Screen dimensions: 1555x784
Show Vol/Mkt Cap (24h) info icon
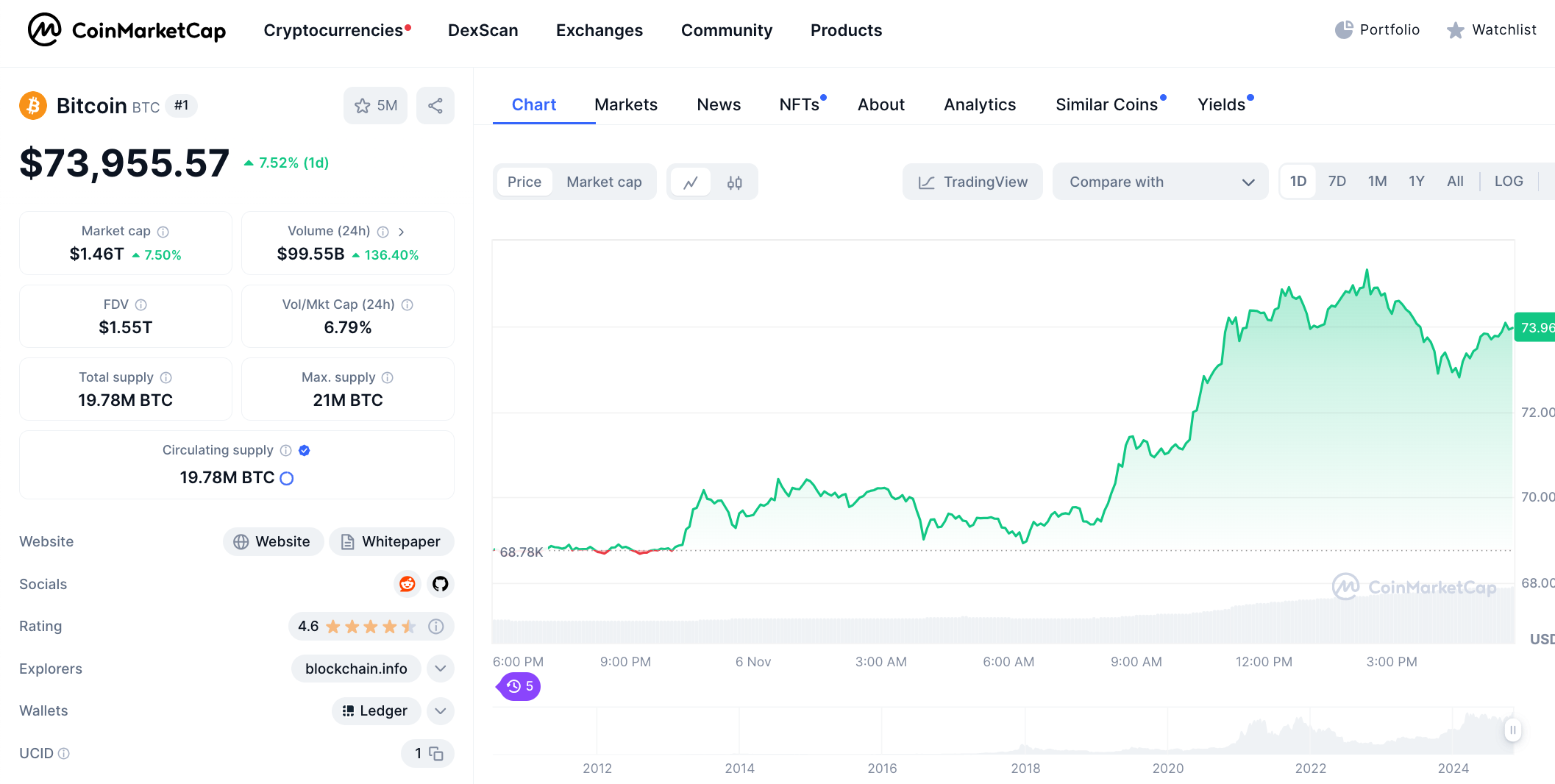(408, 304)
